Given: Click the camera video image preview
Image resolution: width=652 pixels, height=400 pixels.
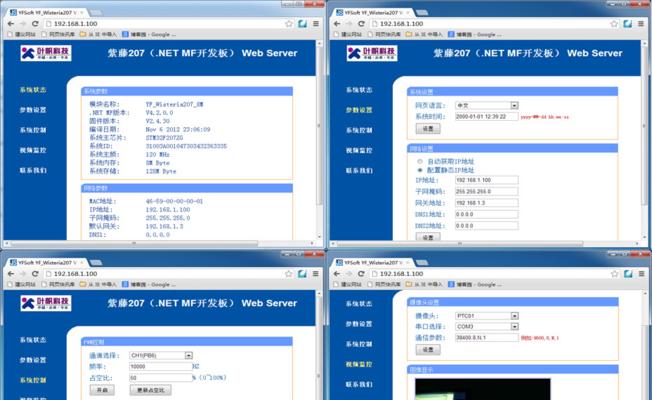Looking at the screenshot, I should 482,389.
